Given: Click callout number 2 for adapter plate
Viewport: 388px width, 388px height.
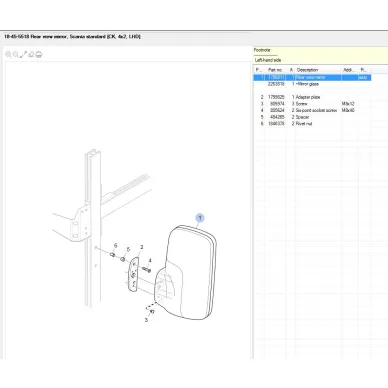Looking at the screenshot, I should click(x=142, y=247).
